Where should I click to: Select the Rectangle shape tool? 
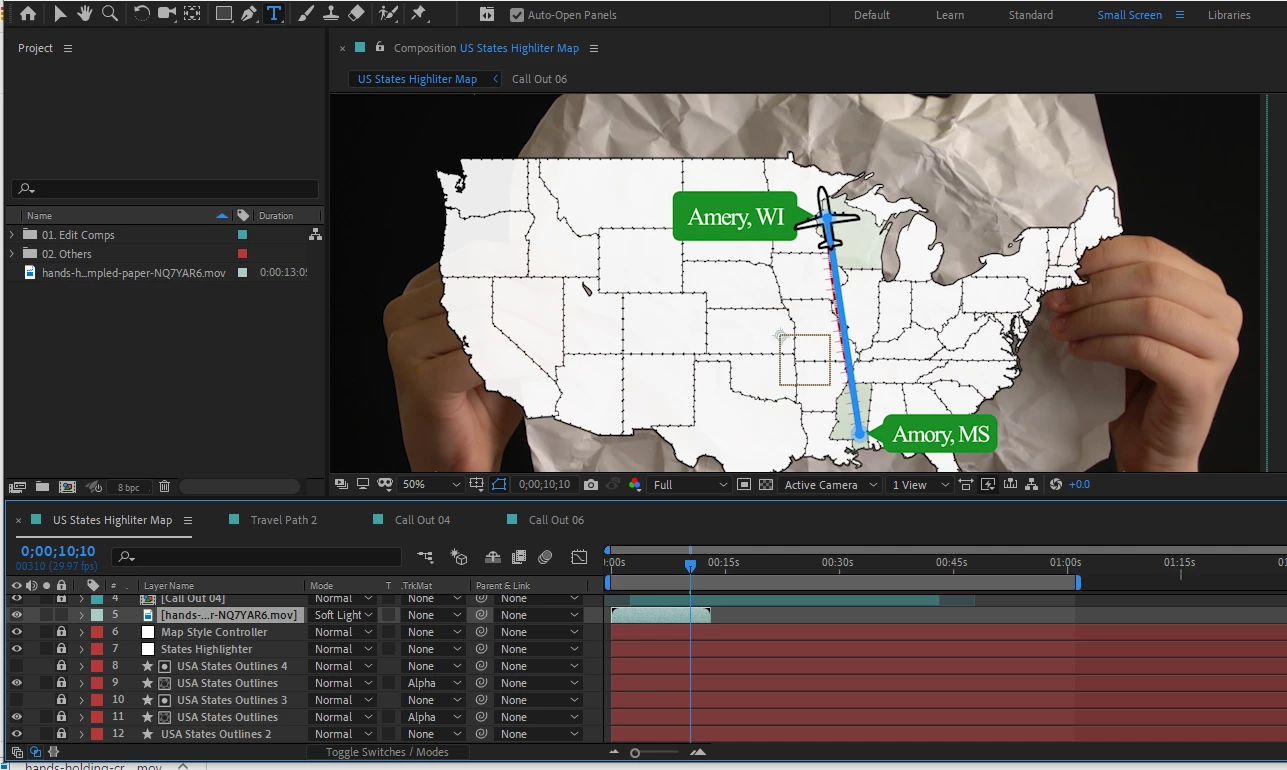tap(224, 14)
